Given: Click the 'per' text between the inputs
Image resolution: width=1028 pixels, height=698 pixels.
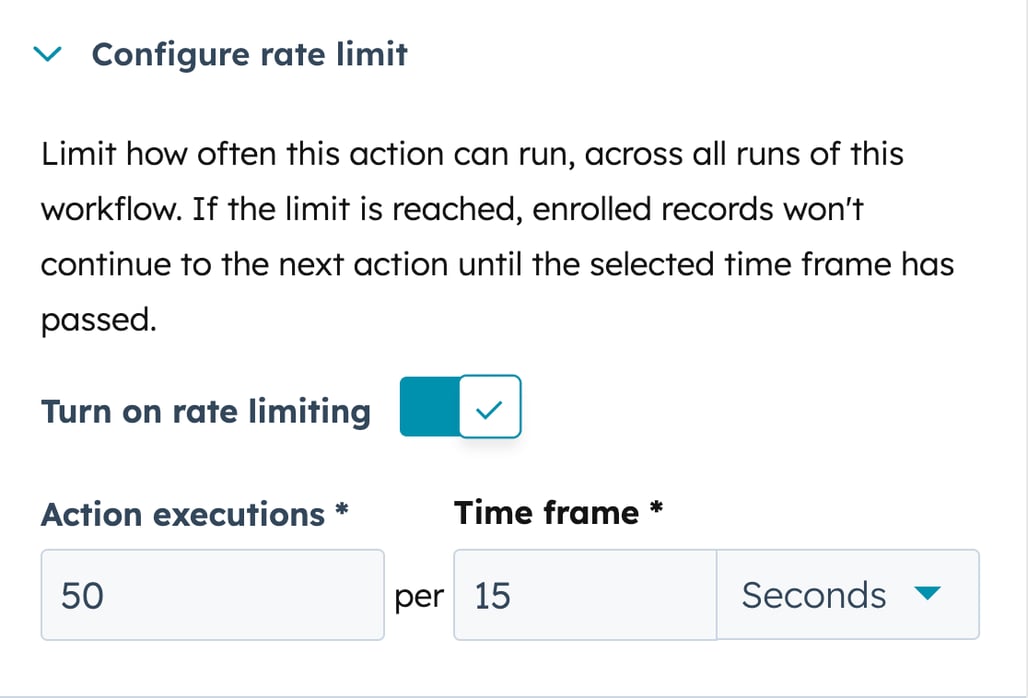Looking at the screenshot, I should tap(420, 597).
